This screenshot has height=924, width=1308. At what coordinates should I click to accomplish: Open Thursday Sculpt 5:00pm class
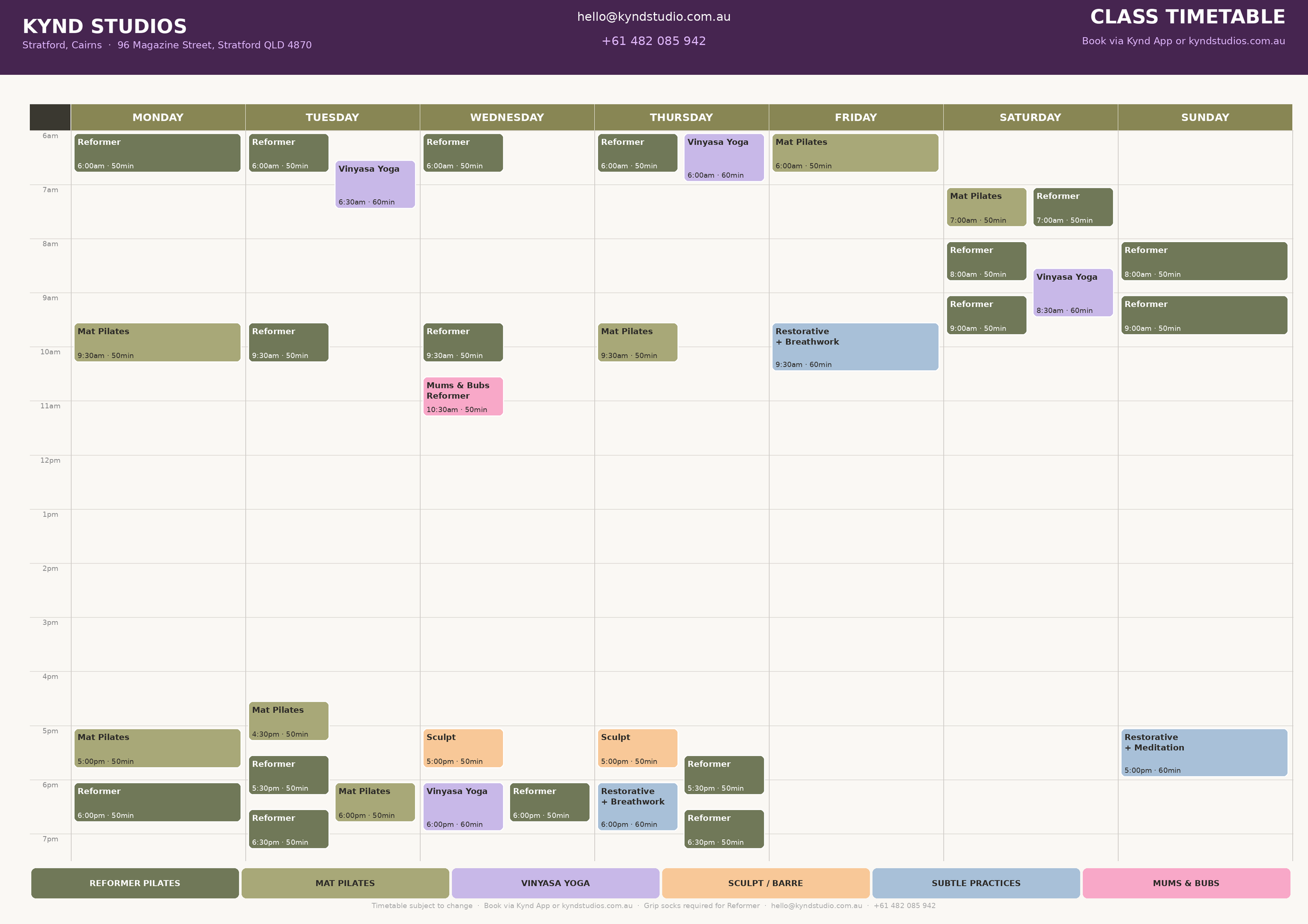(x=637, y=747)
